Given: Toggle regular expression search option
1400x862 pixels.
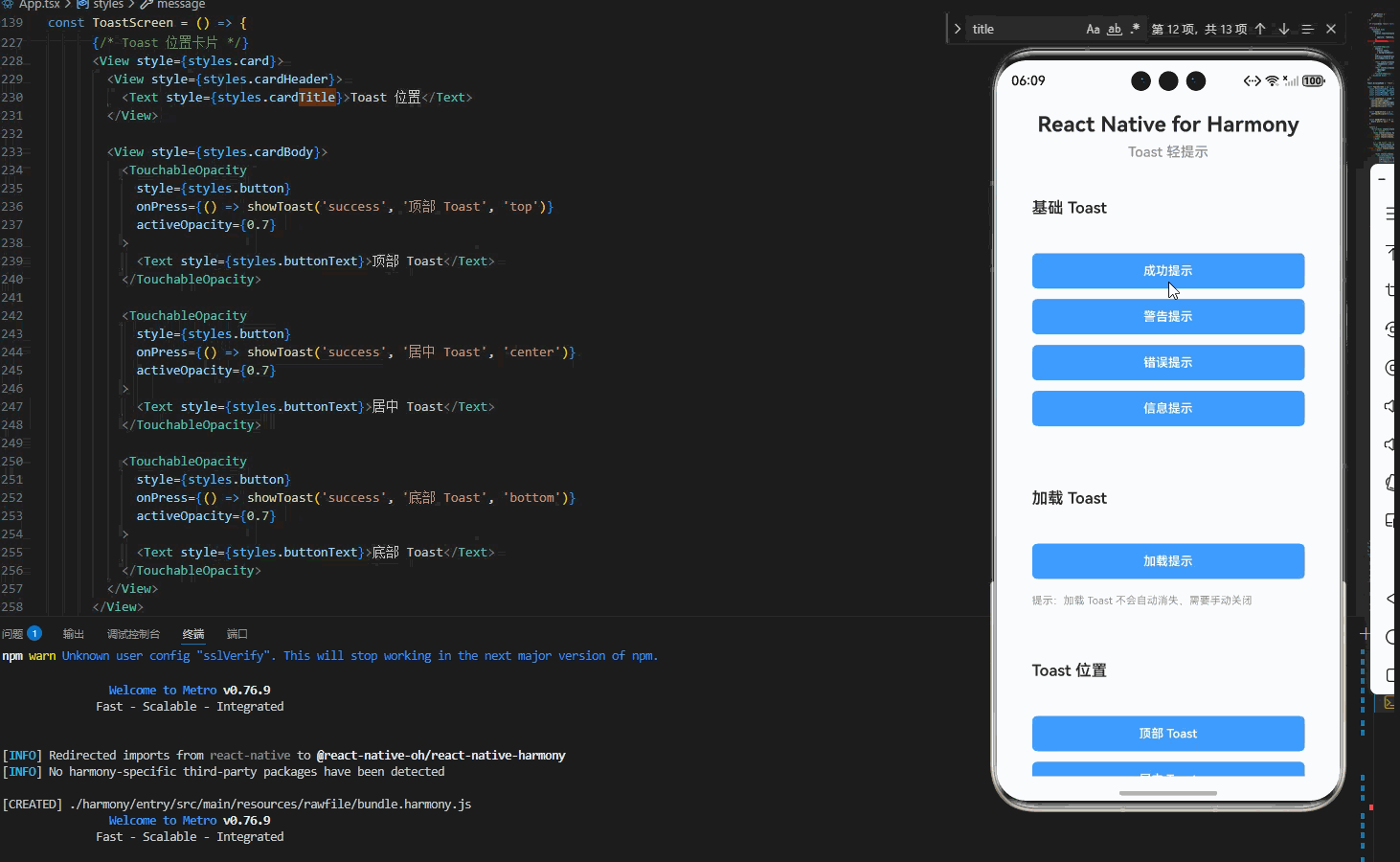Looking at the screenshot, I should [x=1135, y=29].
